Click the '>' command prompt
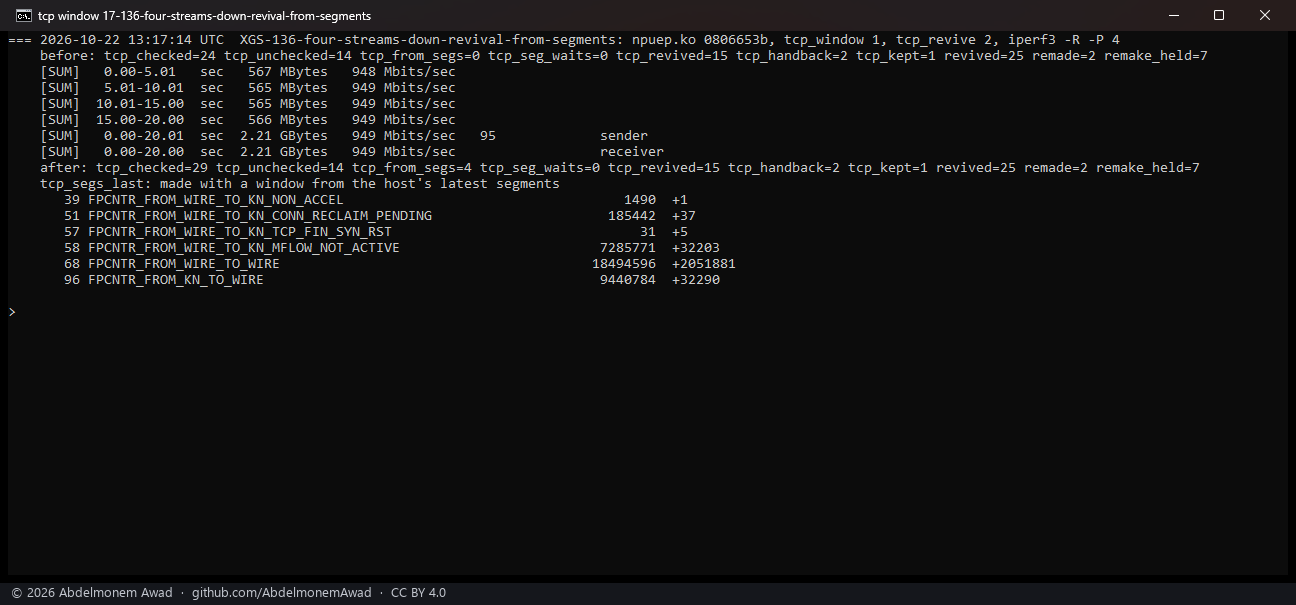1296x605 pixels. coord(12,312)
